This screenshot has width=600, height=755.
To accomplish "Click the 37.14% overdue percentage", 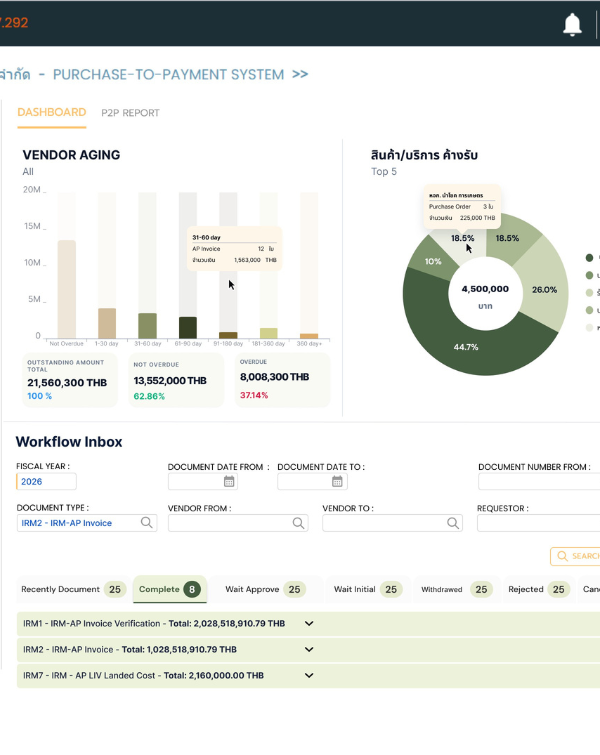I will (x=254, y=395).
